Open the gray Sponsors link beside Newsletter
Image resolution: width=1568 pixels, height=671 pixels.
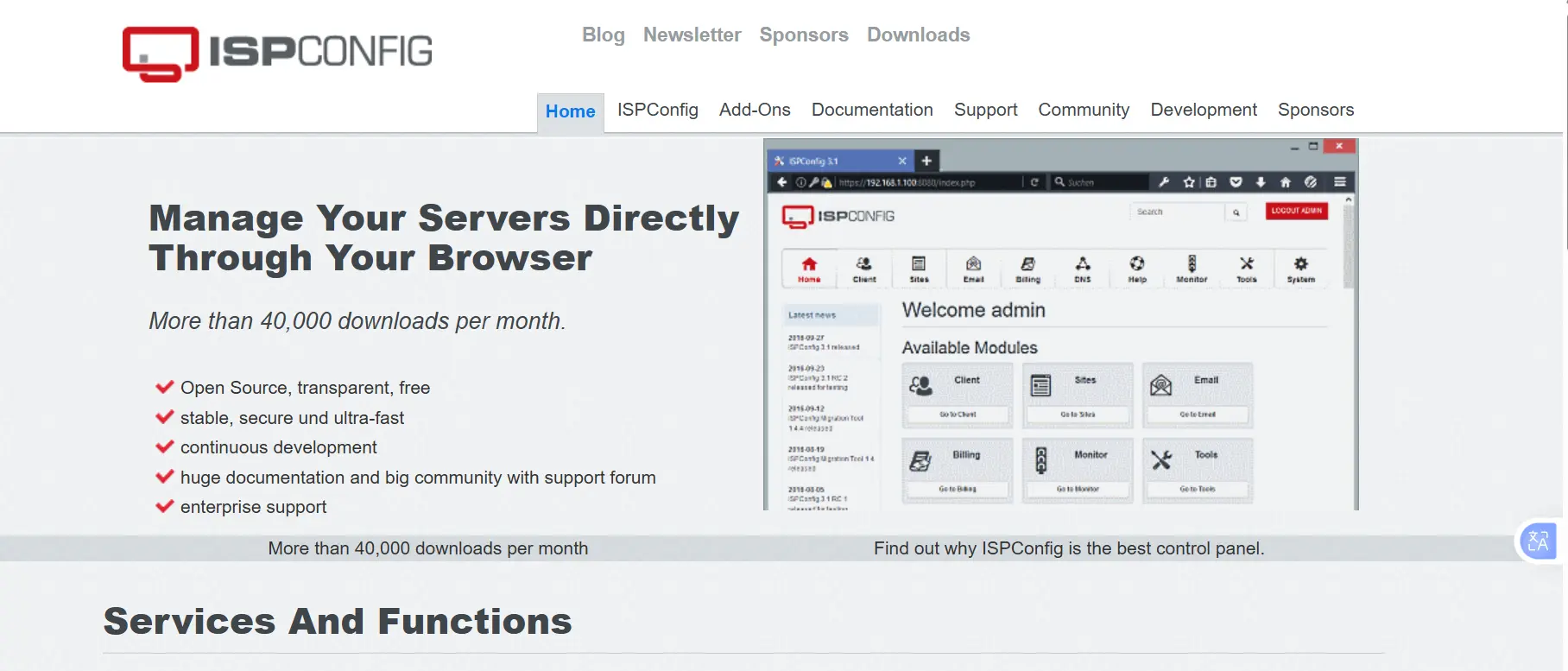coord(804,35)
